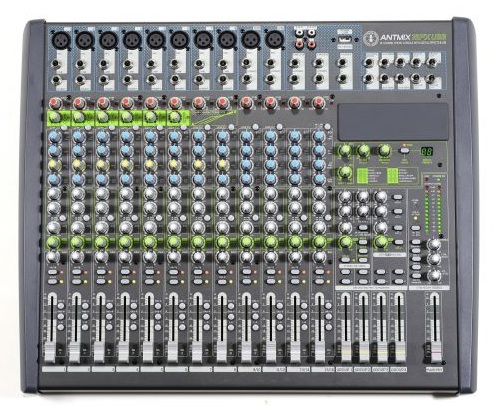Click the channel 1 pan knob above mute
The width and height of the screenshot is (494, 411).
coord(54,257)
